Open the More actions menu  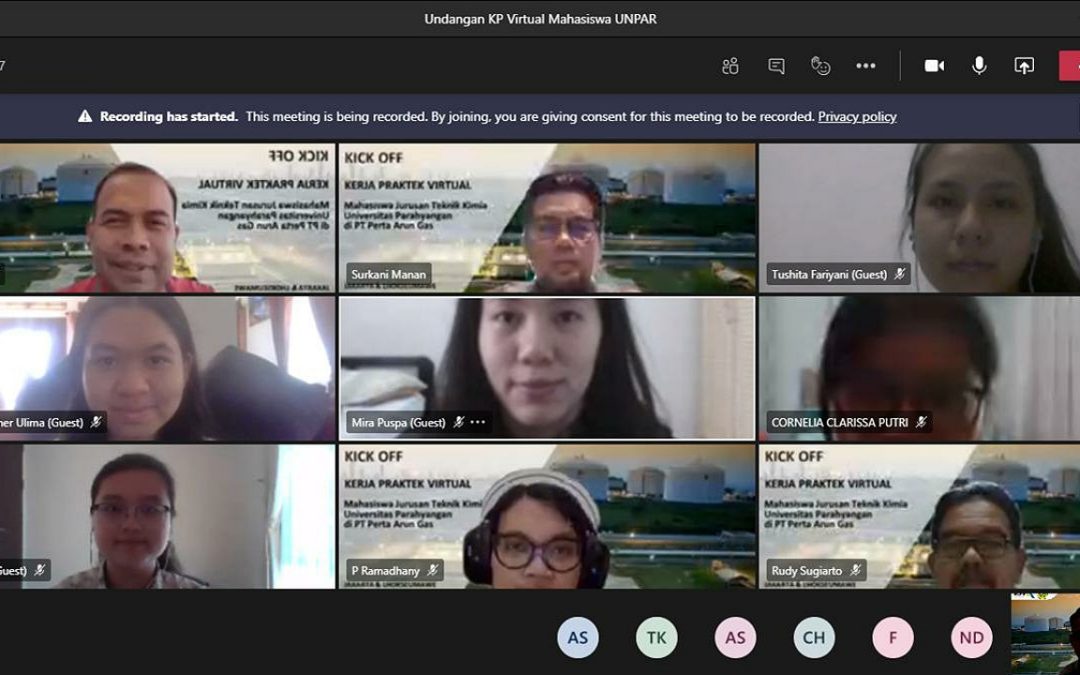(866, 64)
